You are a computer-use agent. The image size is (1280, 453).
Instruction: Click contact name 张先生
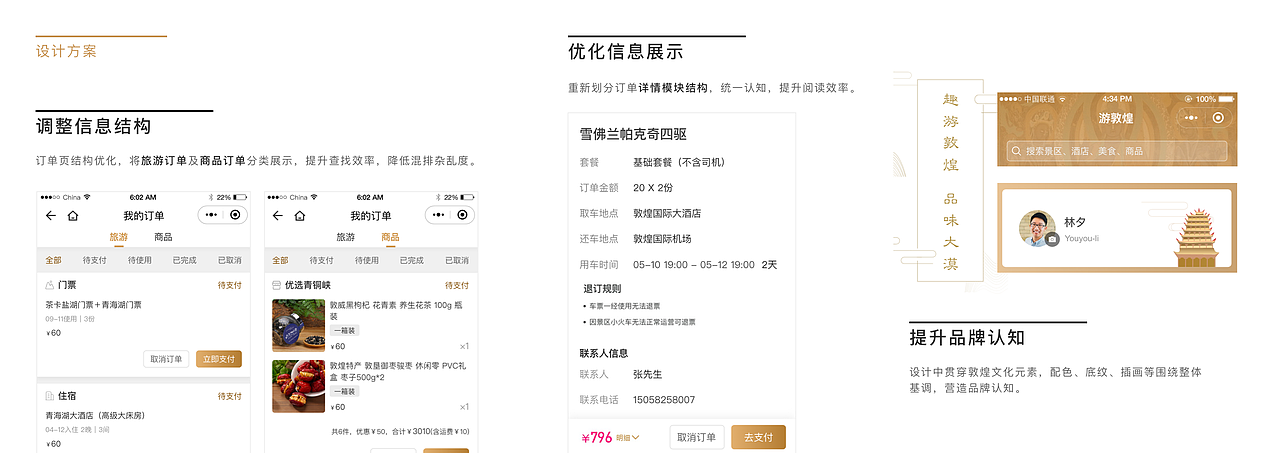click(648, 374)
